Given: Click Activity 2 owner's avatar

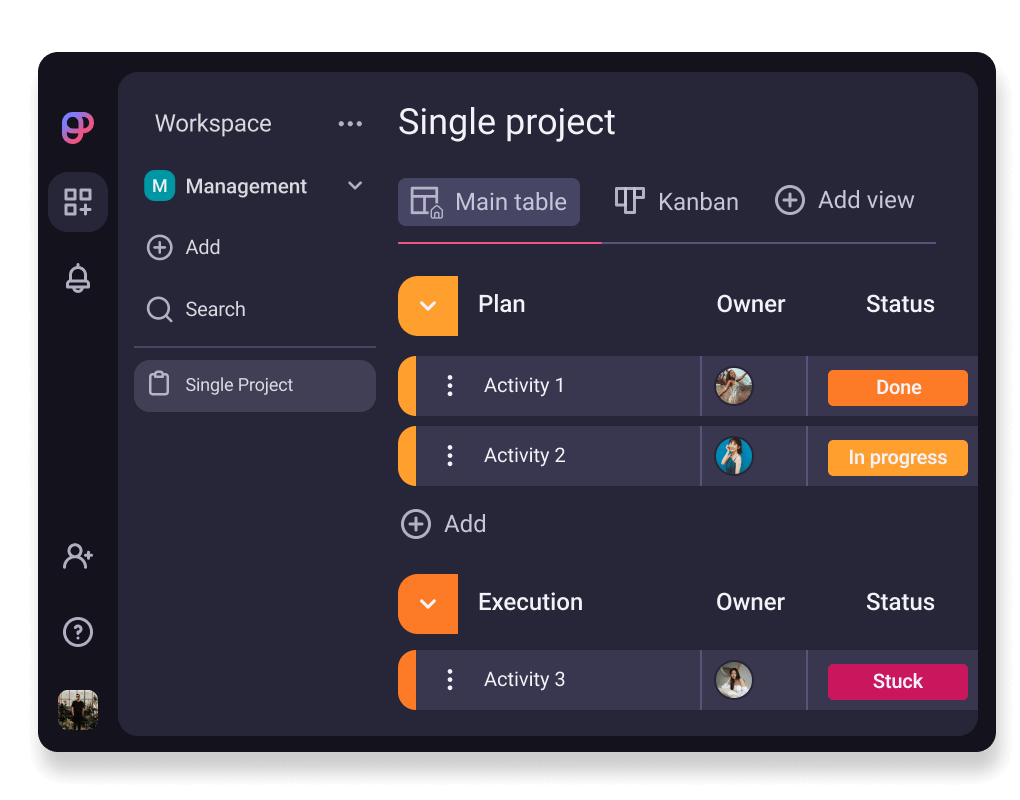Looking at the screenshot, I should click(735, 456).
